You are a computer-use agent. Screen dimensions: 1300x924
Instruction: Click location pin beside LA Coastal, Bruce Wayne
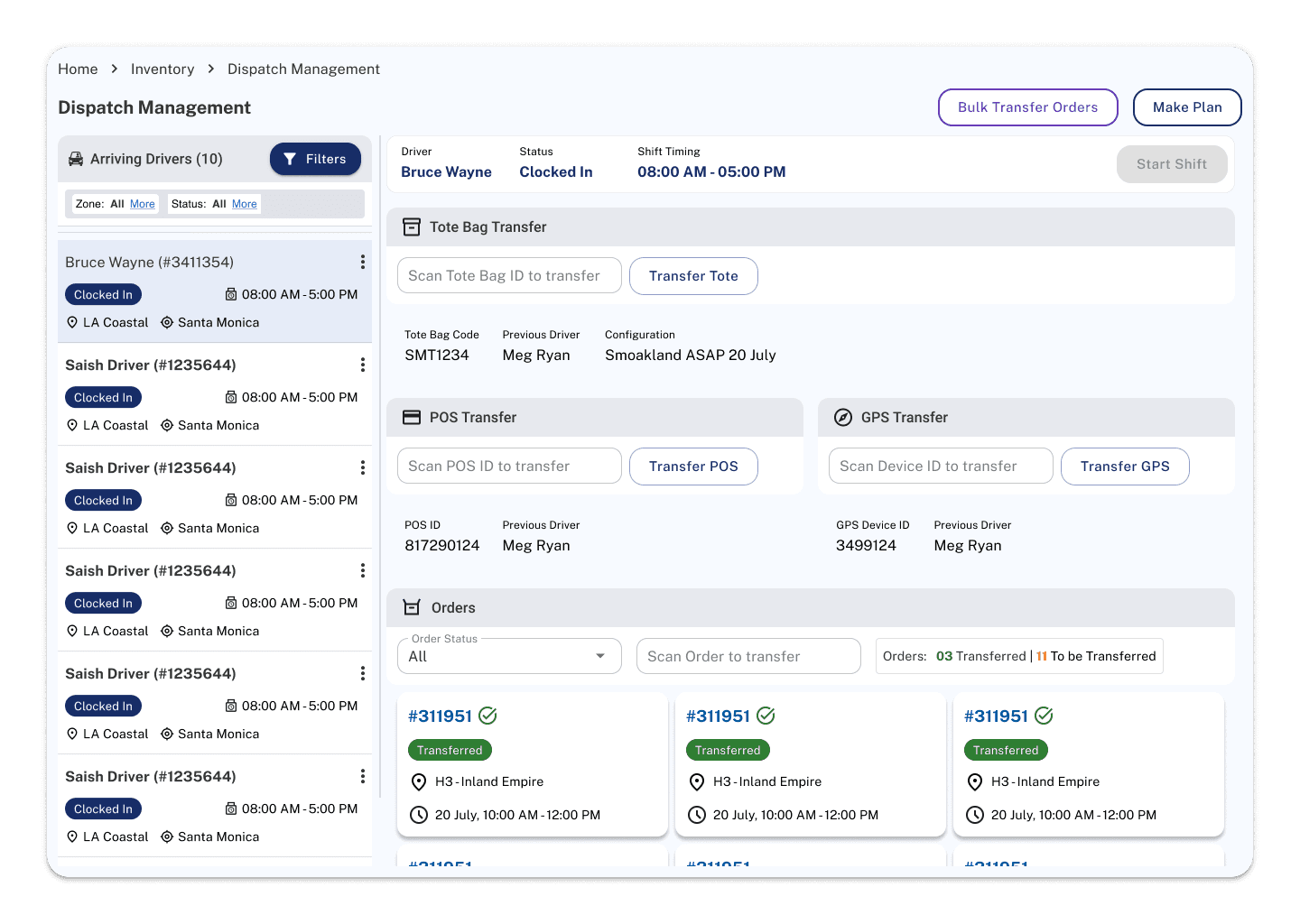coord(72,322)
